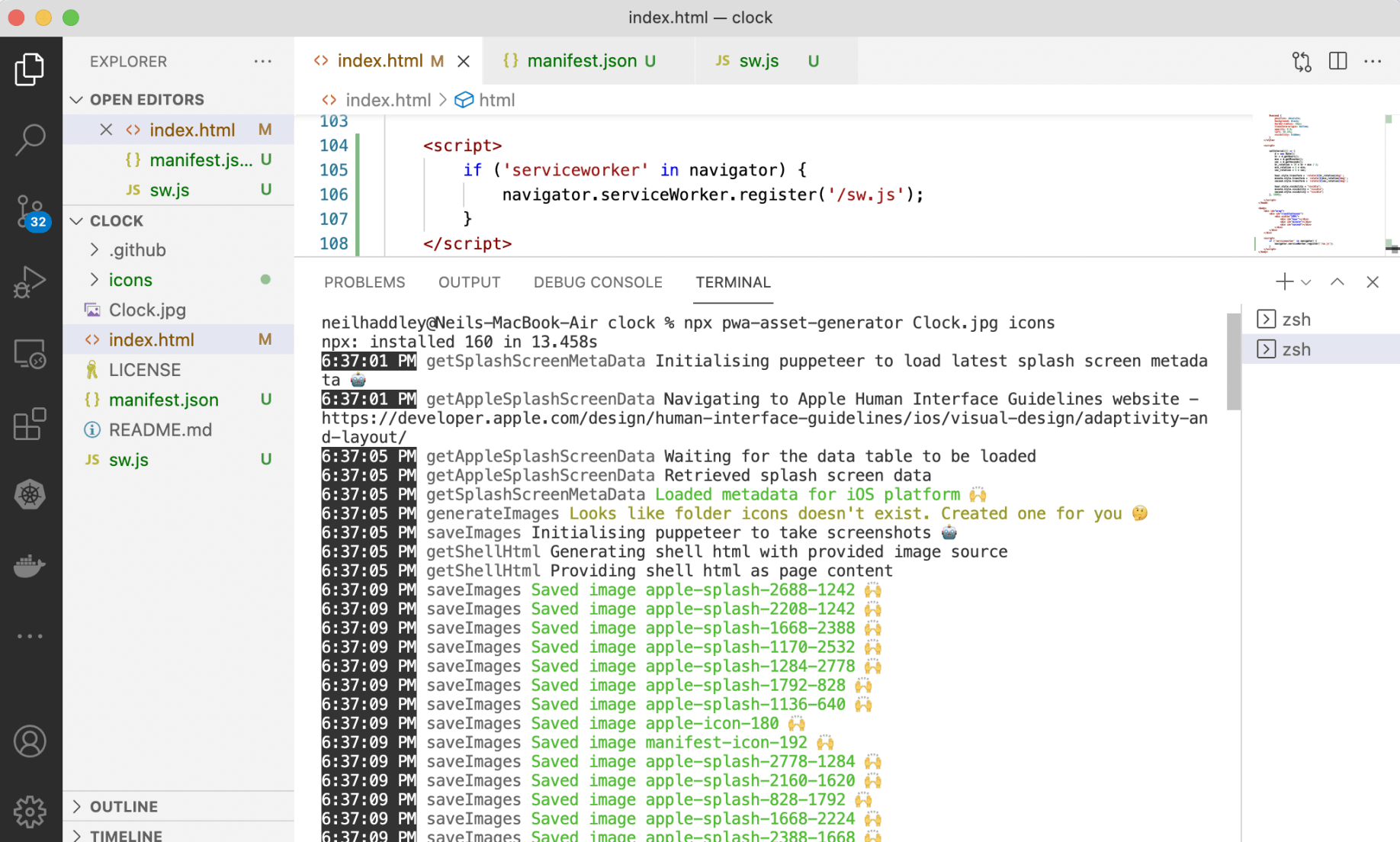Open Remote Explorer in activity bar
The width and height of the screenshot is (1400, 842).
click(30, 354)
